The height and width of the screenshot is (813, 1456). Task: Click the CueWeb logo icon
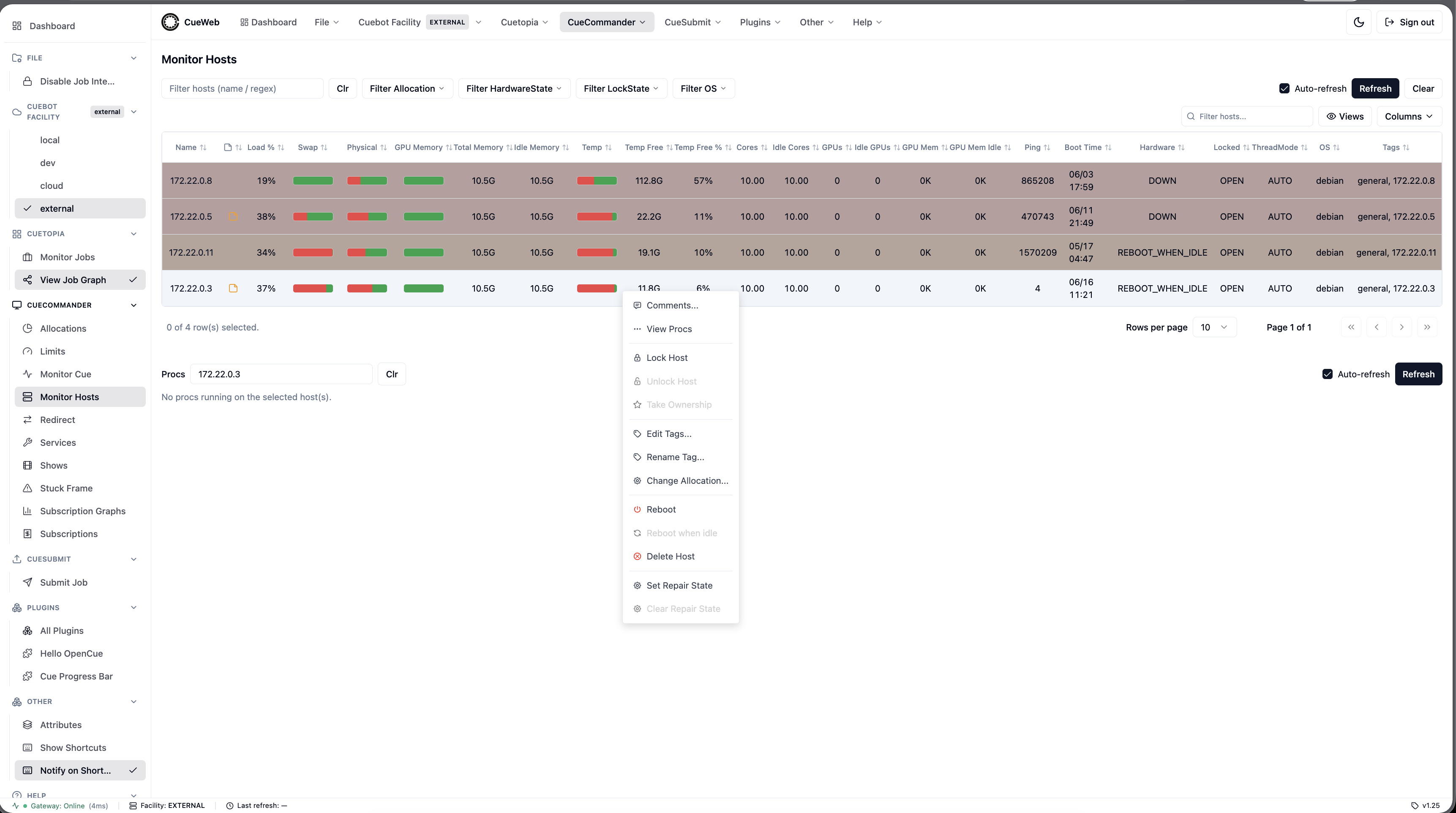pyautogui.click(x=170, y=22)
